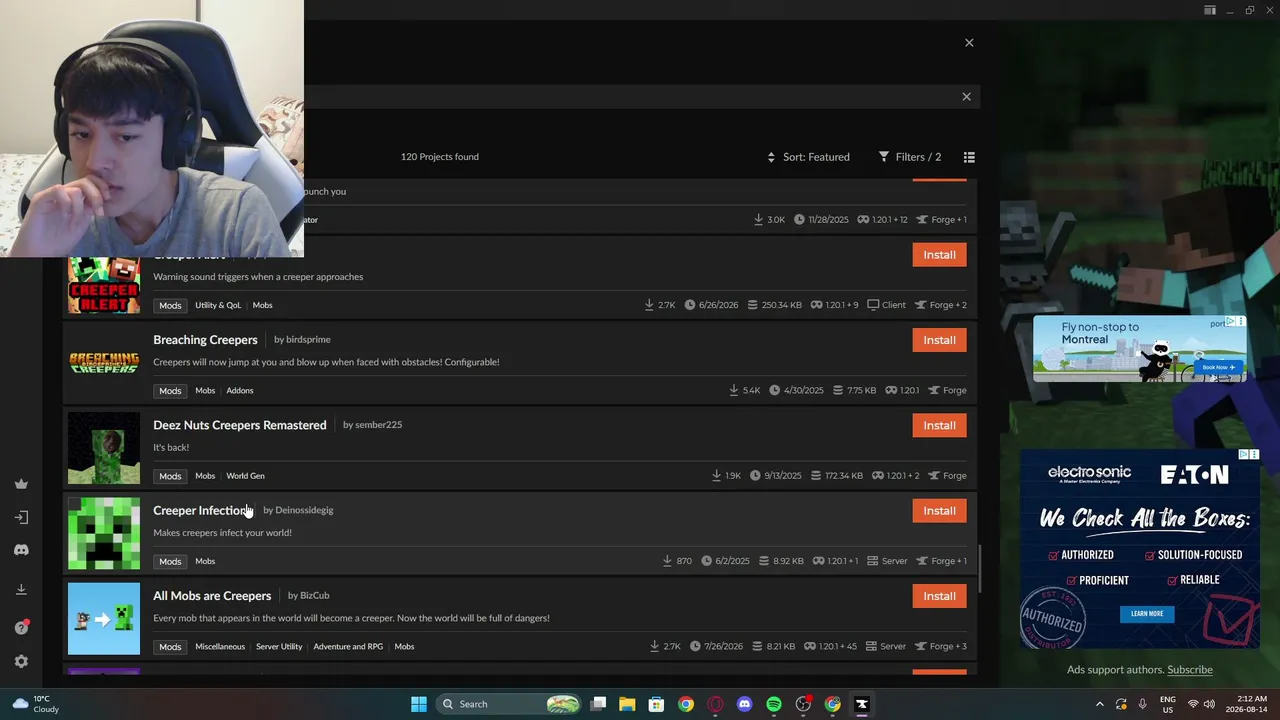View author birdsprime's profile

click(302, 340)
